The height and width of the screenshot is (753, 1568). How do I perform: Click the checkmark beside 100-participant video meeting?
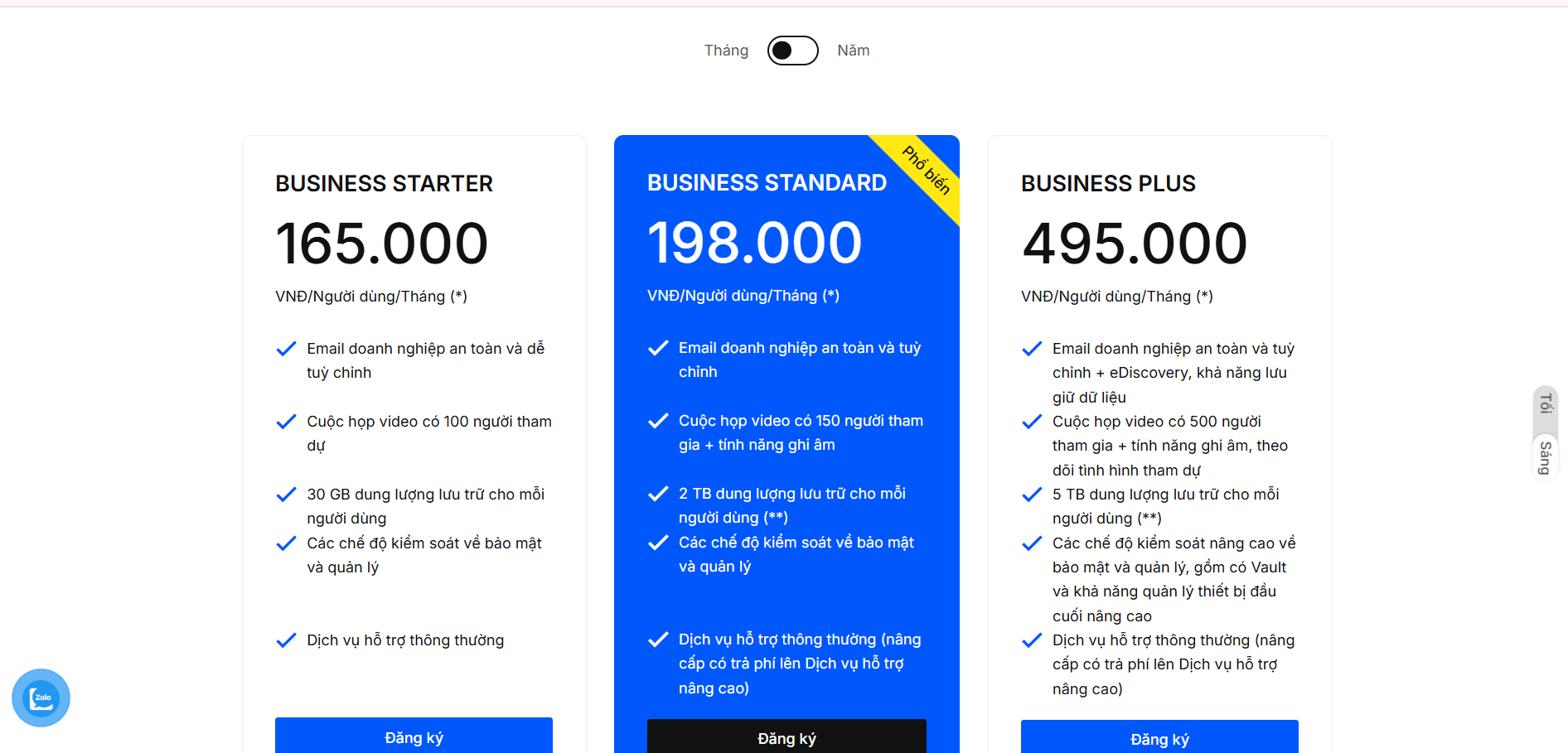point(286,422)
